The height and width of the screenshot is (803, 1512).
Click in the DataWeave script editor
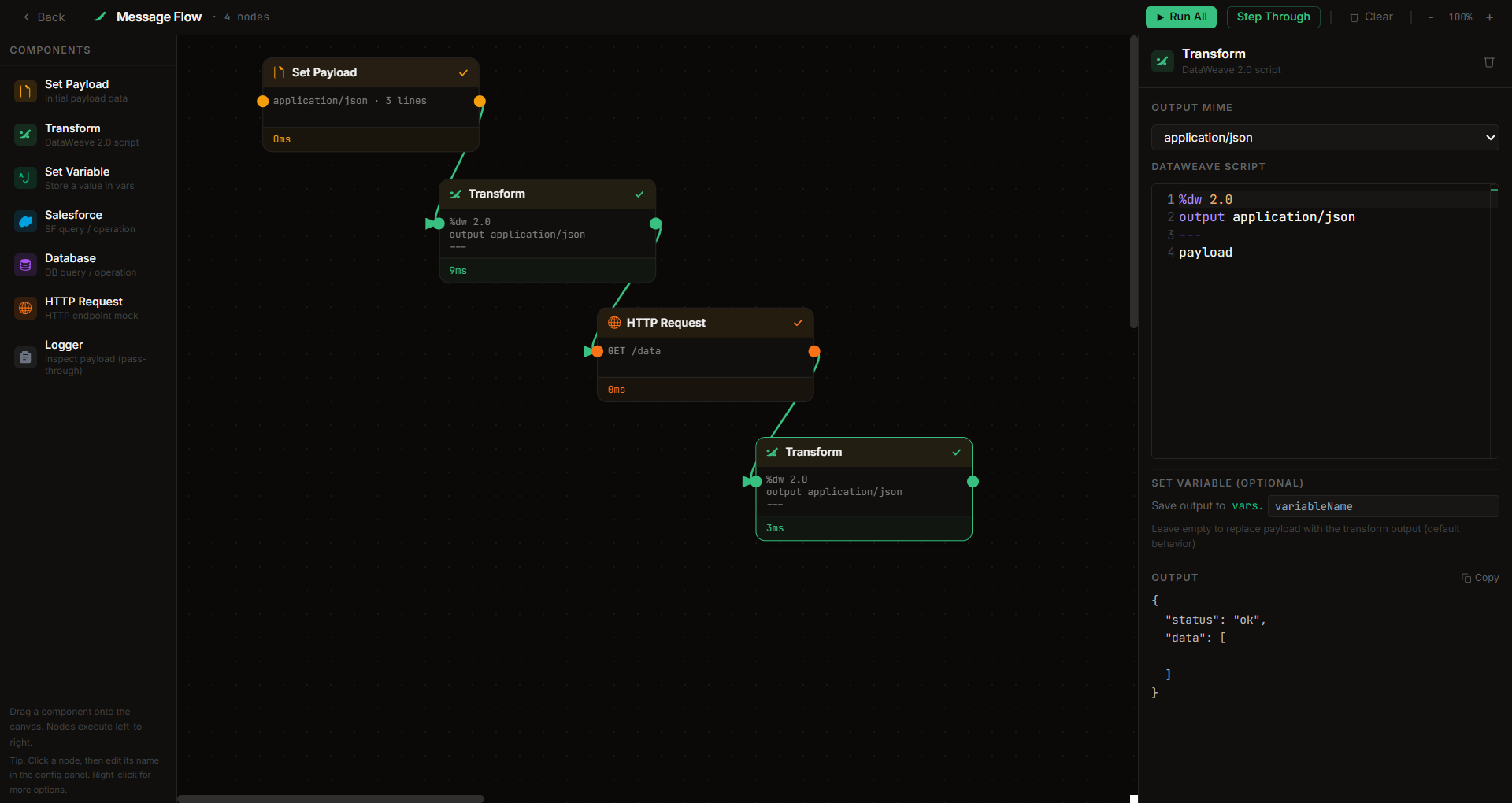point(1325,321)
